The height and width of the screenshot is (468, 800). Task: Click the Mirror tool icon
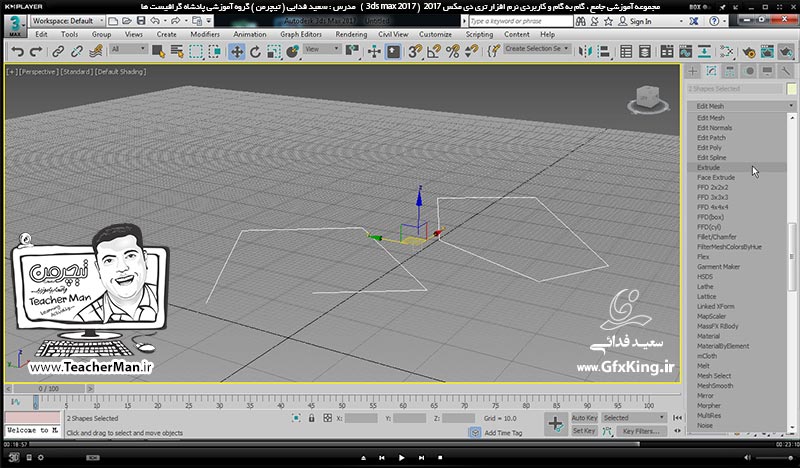(585, 51)
